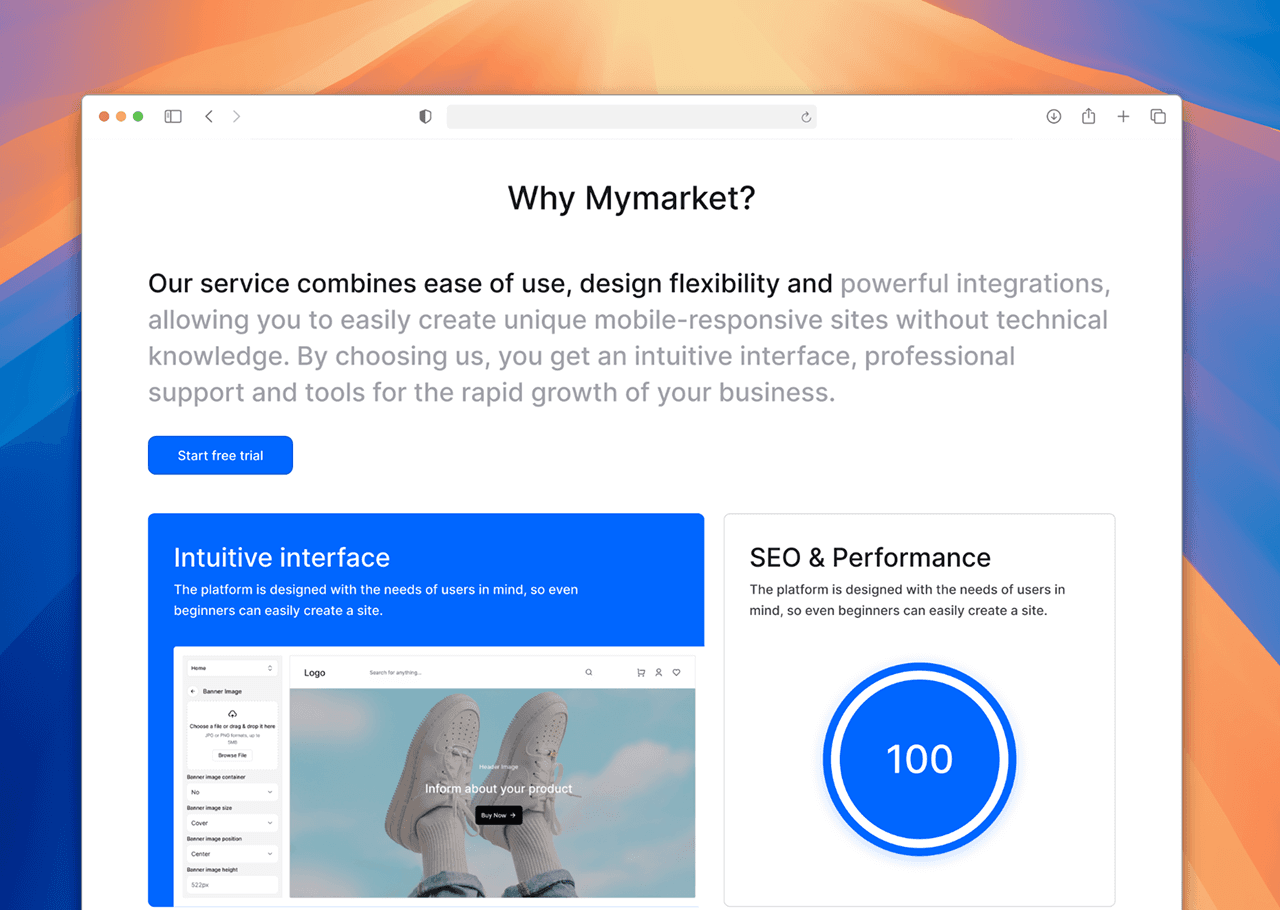Open the Home page selector at the top

230,667
